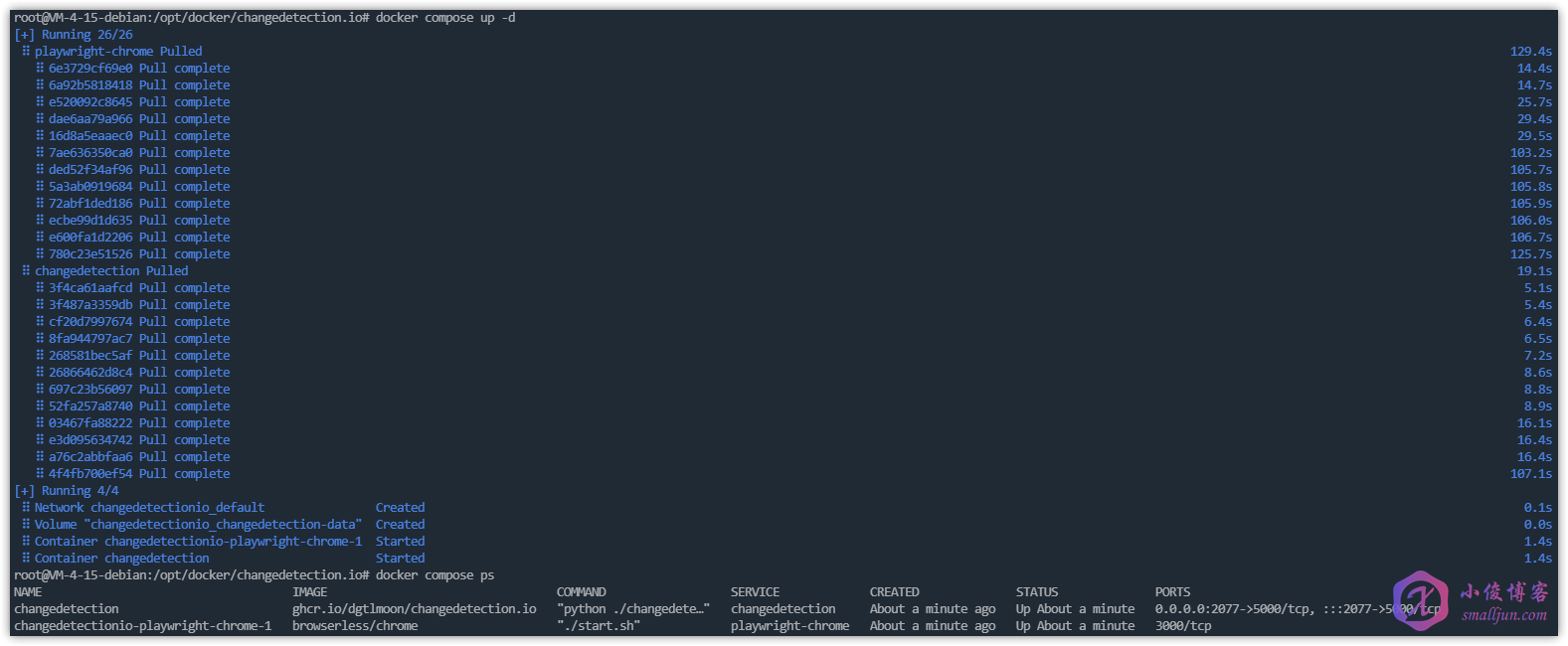
Task: Click layer hash 8fa944797ac7
Action: [90, 339]
